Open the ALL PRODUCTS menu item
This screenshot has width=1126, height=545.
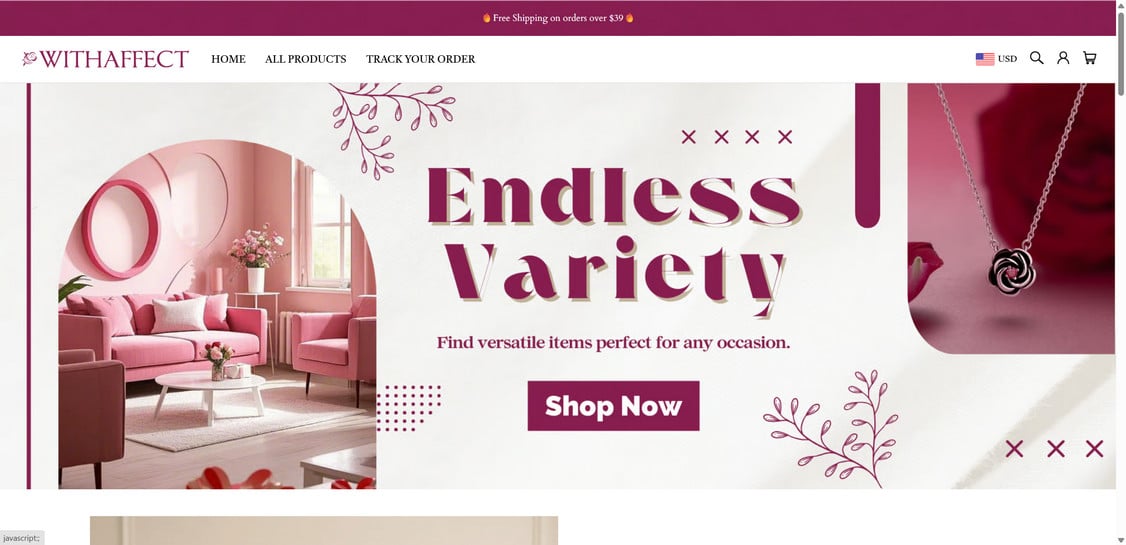(306, 59)
